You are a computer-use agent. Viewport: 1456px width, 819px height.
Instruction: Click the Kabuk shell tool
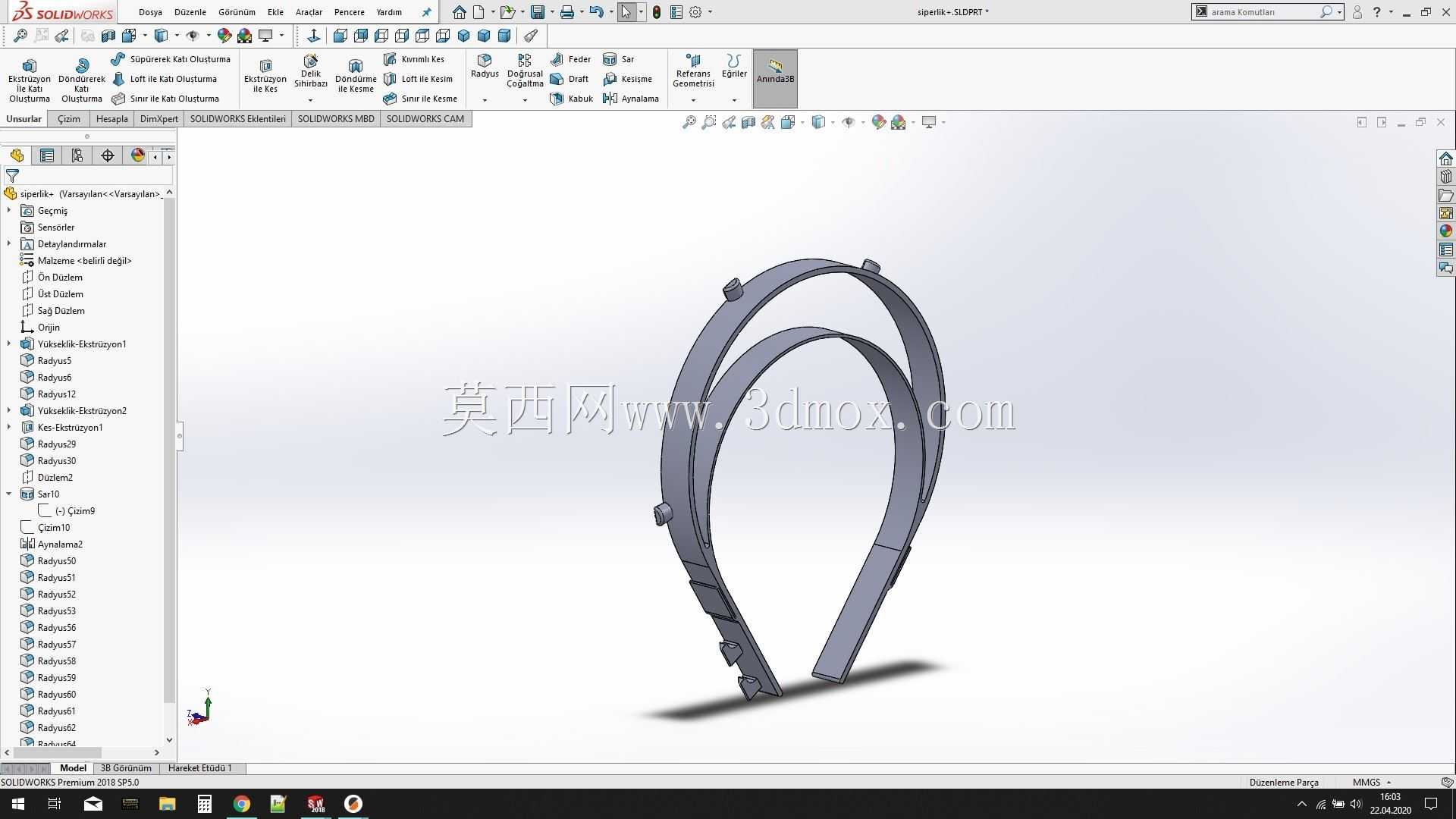pyautogui.click(x=572, y=99)
